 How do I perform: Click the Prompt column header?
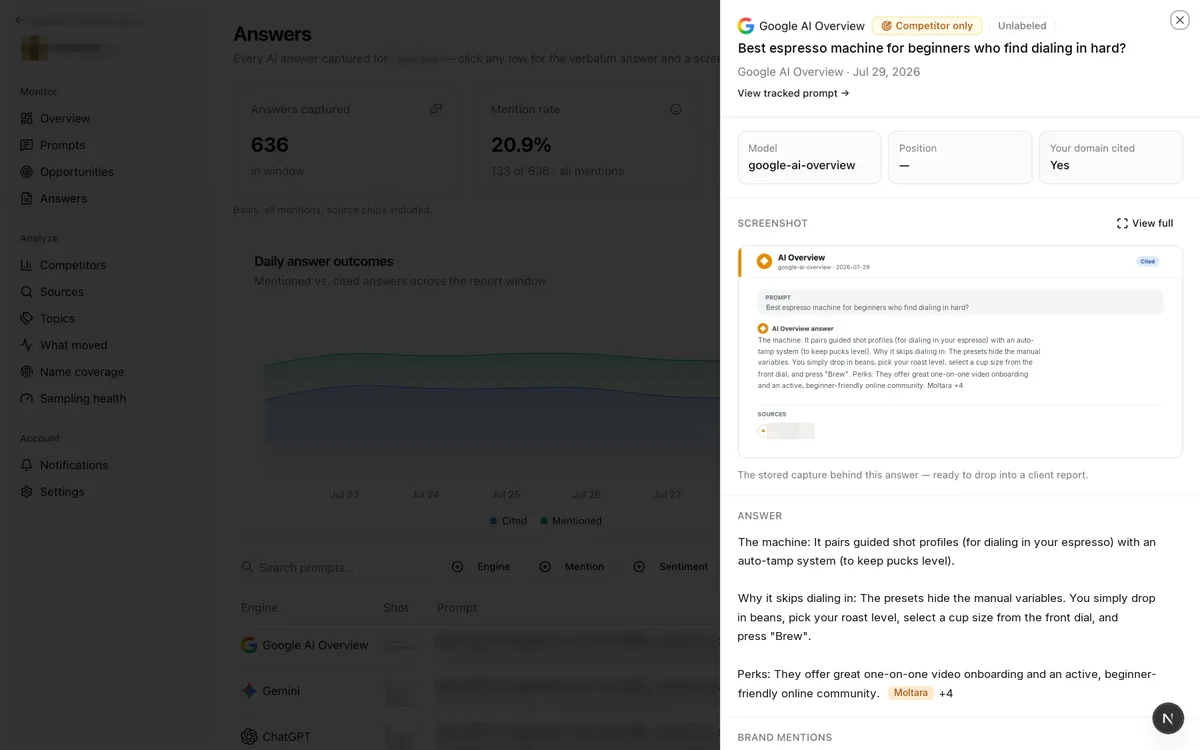pos(457,608)
